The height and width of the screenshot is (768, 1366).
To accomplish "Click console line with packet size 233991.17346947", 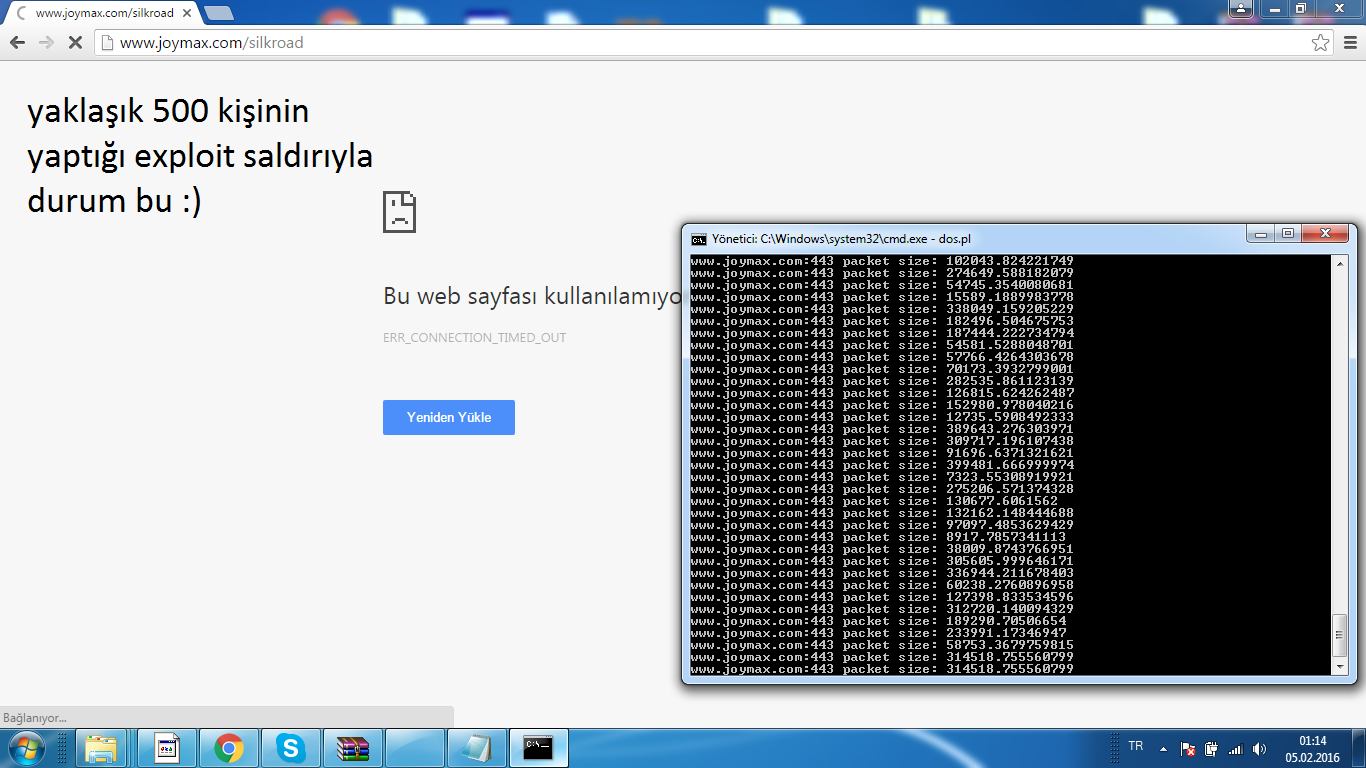I will [878, 633].
